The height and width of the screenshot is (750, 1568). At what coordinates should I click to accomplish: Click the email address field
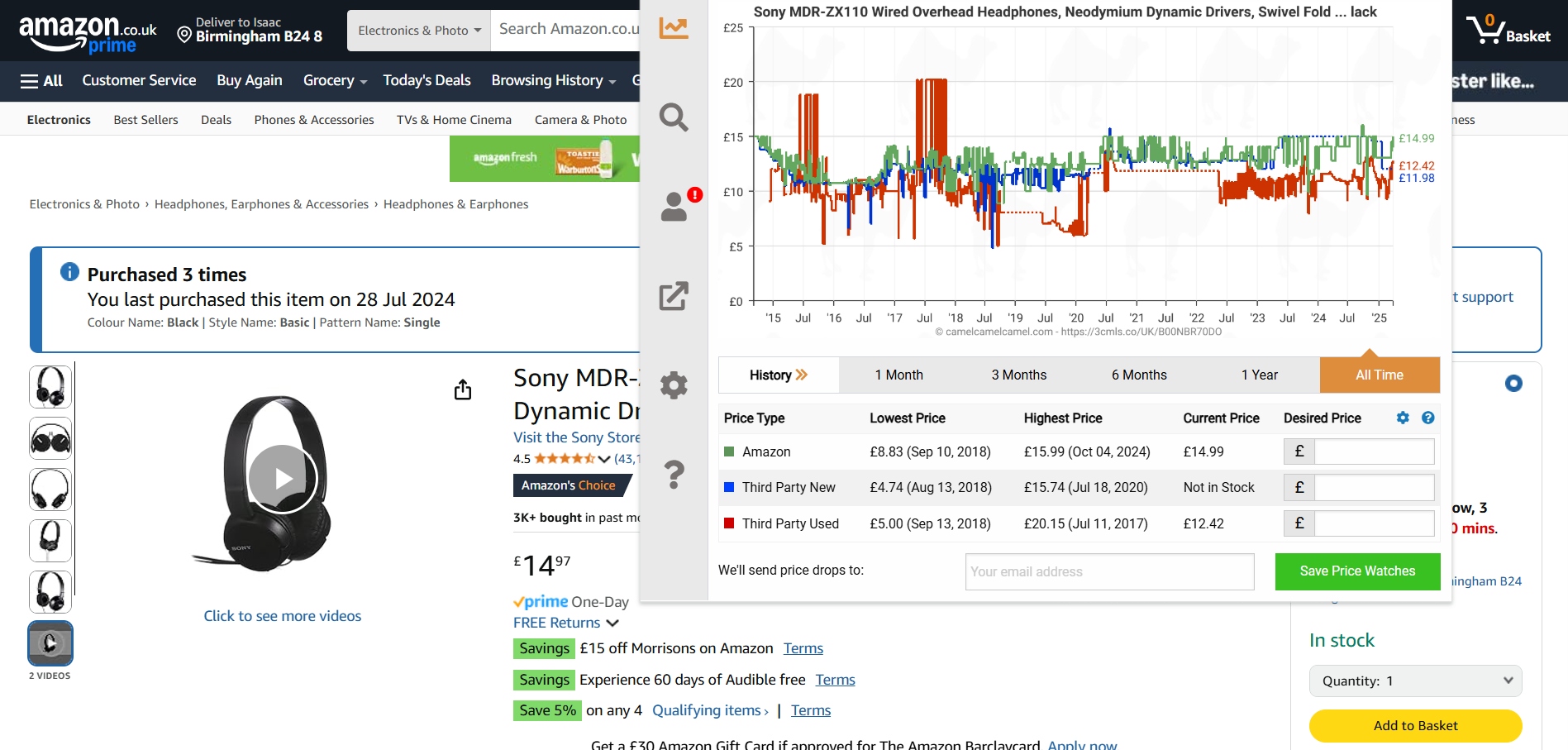coord(1109,571)
